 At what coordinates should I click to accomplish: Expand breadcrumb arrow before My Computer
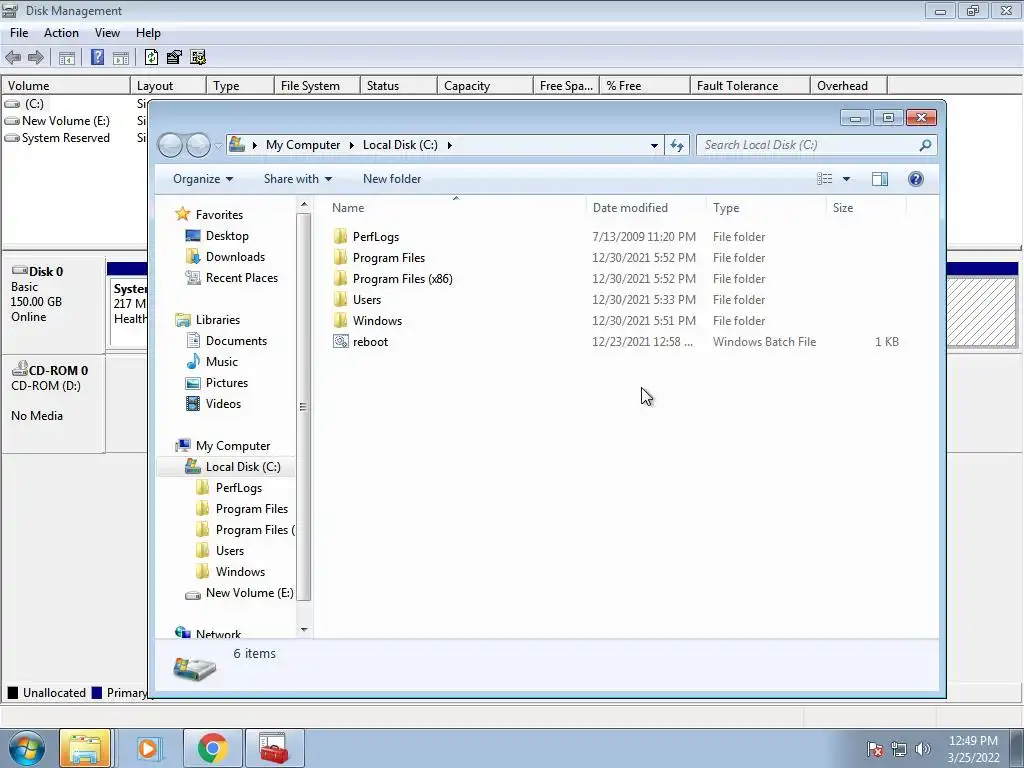pyautogui.click(x=255, y=145)
